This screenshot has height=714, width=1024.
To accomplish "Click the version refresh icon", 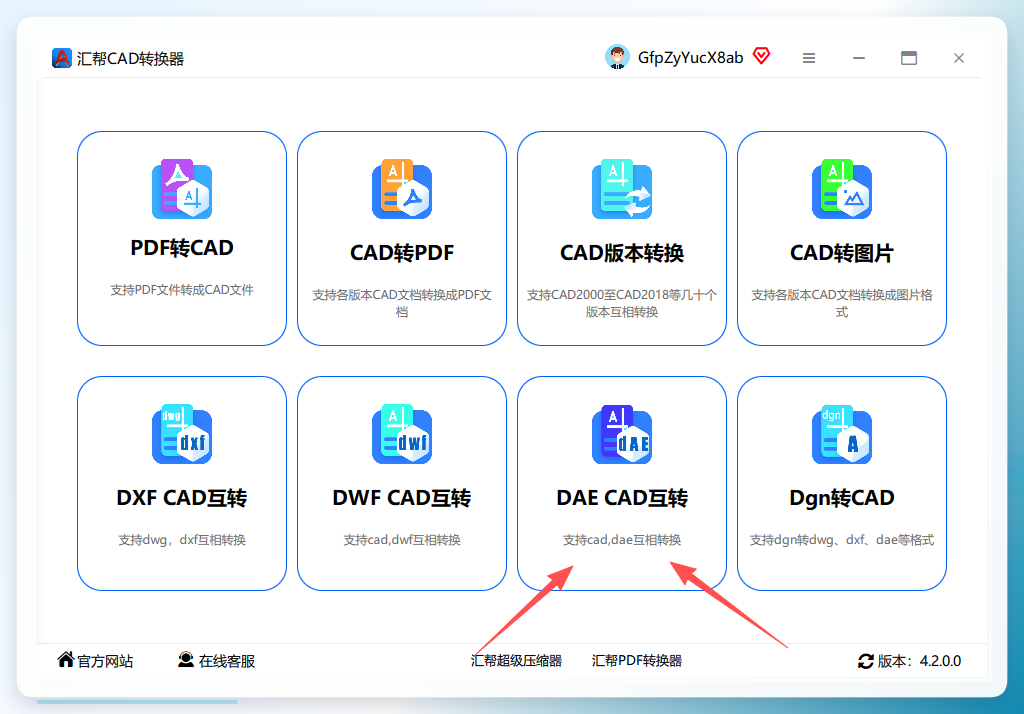I will click(x=866, y=661).
